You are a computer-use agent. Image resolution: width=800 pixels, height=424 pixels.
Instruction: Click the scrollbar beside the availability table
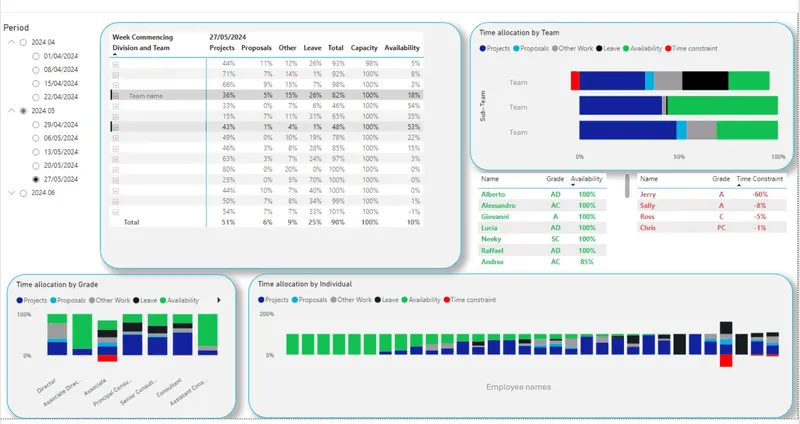tap(627, 186)
